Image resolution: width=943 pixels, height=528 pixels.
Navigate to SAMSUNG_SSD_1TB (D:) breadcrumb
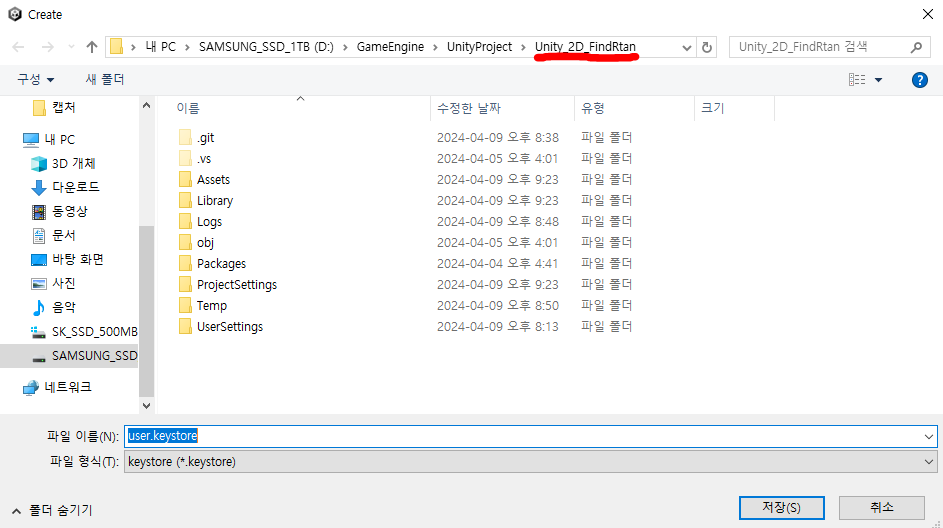point(266,47)
